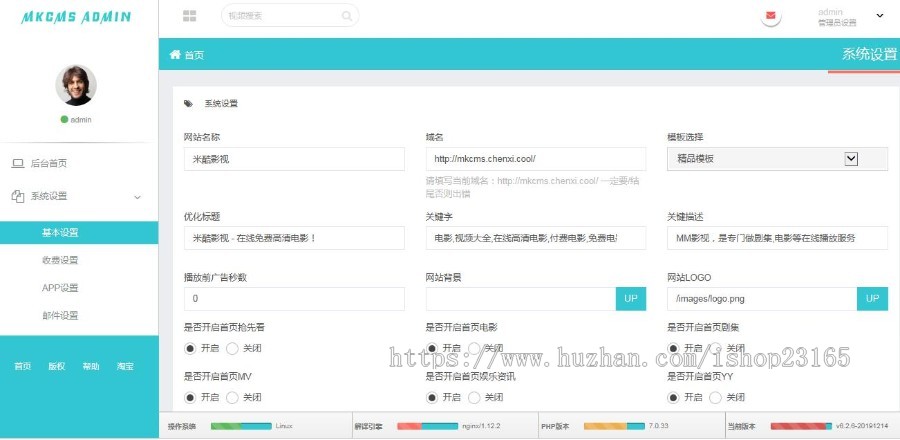The image size is (900, 440).
Task: Click the search magnifier icon
Action: pos(346,16)
